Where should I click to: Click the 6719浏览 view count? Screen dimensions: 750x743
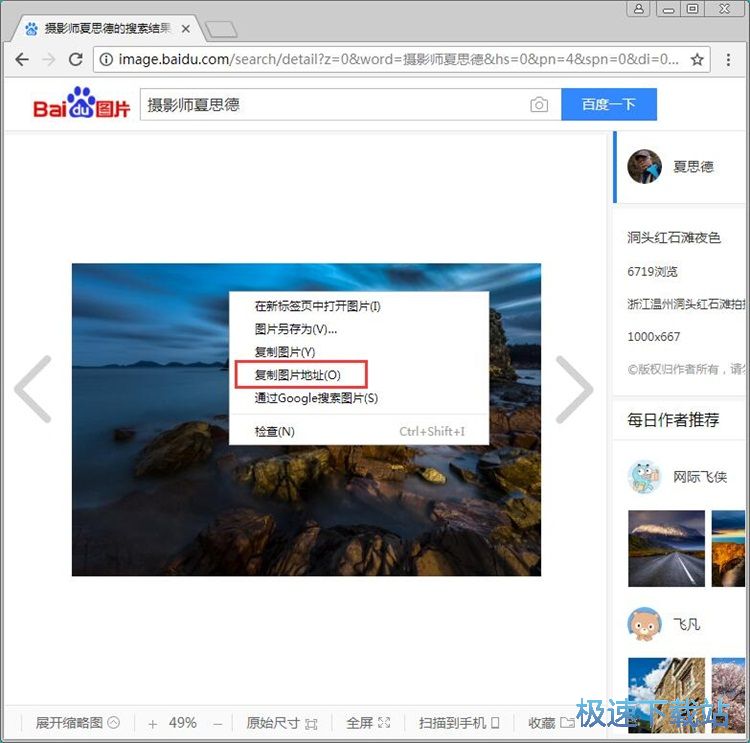(x=652, y=271)
